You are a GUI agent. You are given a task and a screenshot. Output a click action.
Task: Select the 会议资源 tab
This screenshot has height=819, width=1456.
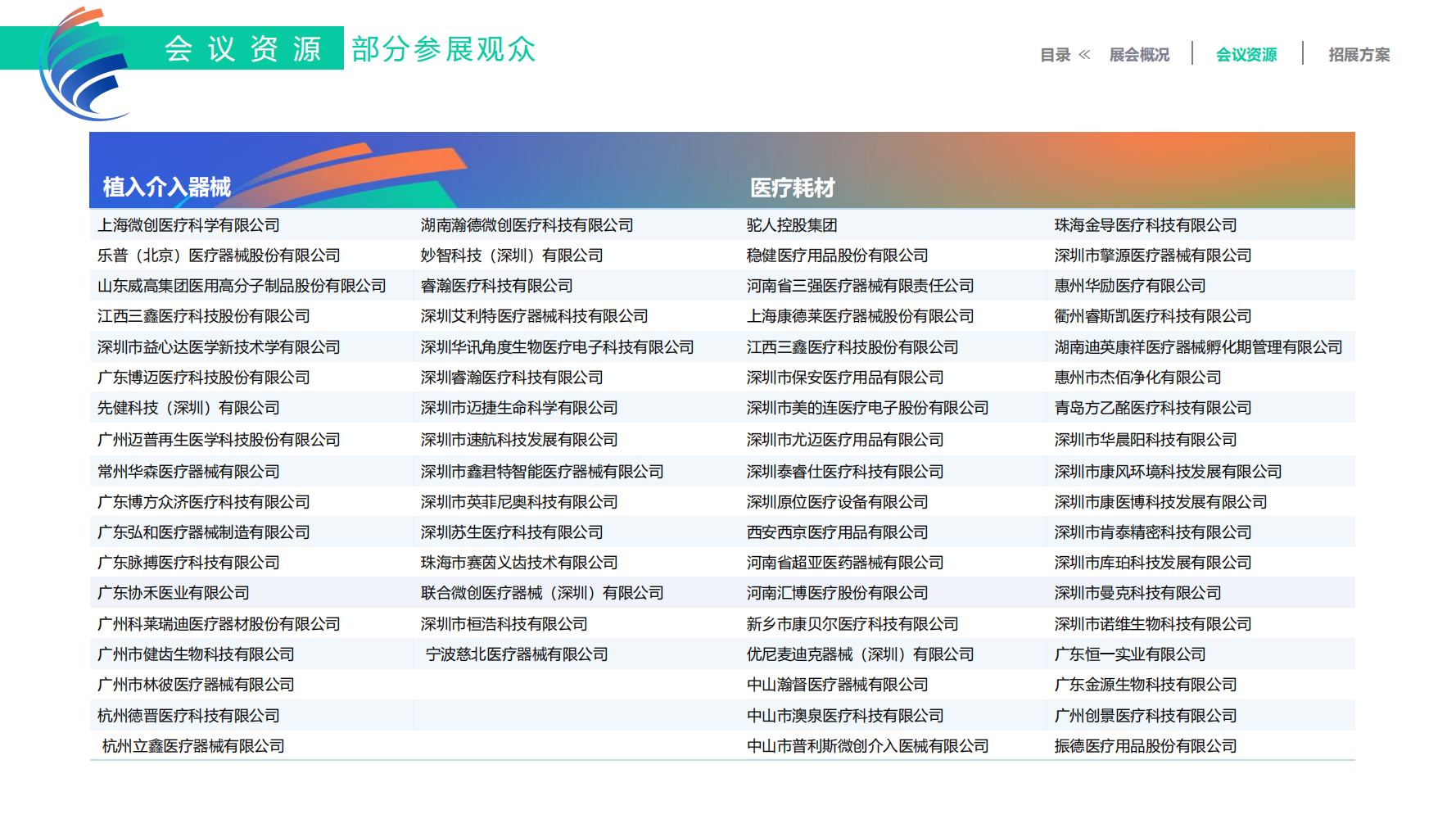tap(1246, 55)
